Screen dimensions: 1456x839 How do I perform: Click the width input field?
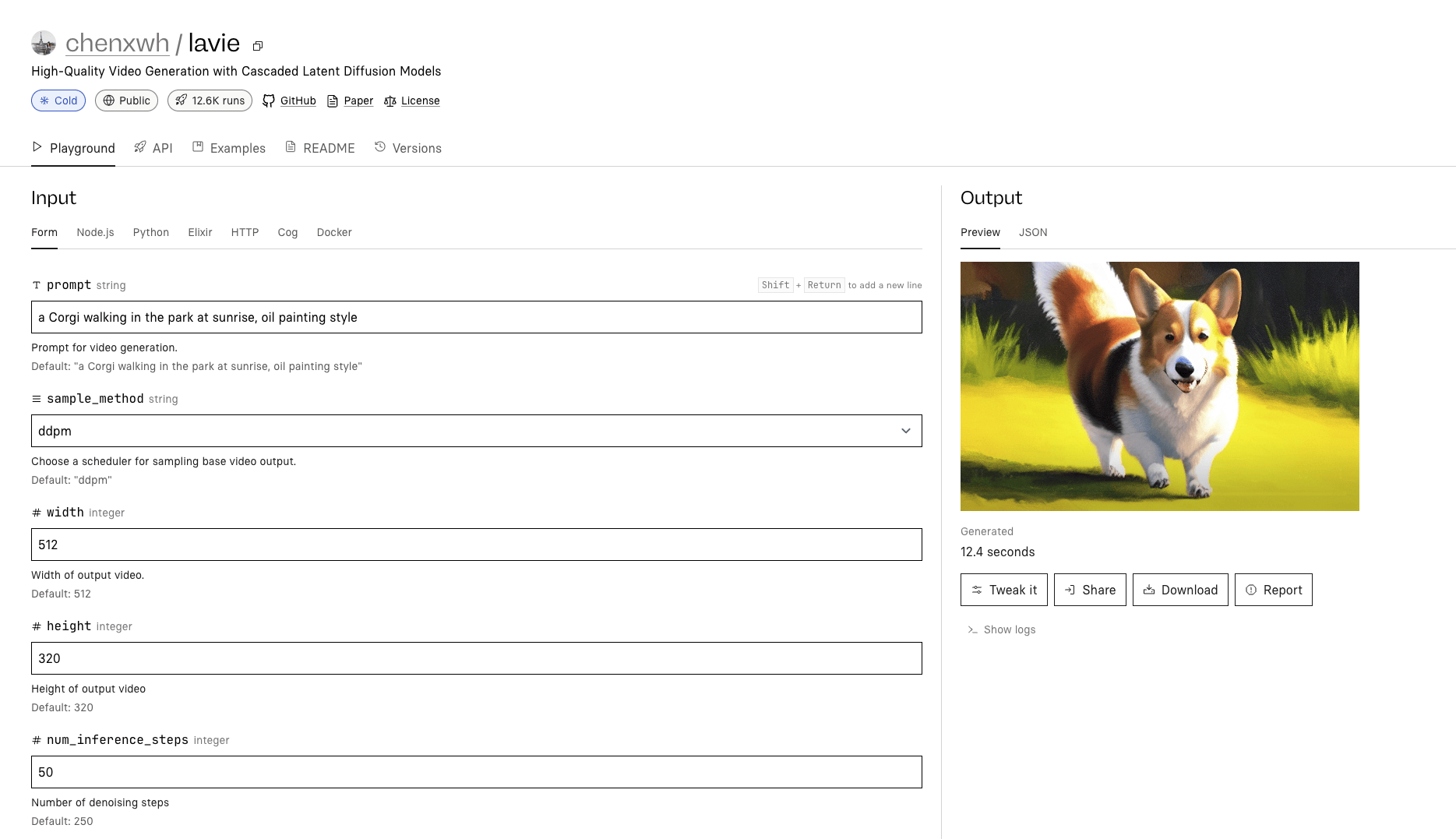pyautogui.click(x=477, y=545)
